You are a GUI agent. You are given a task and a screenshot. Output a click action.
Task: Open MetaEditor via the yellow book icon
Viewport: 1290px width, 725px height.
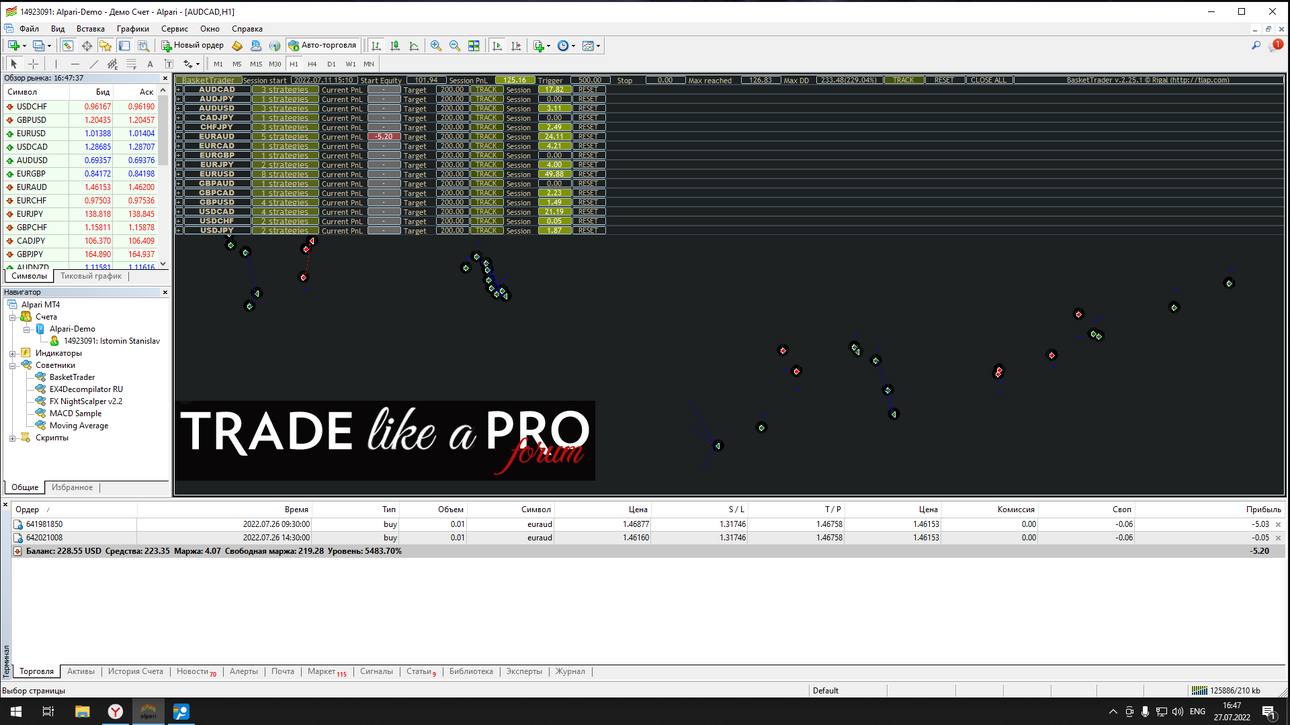click(237, 45)
